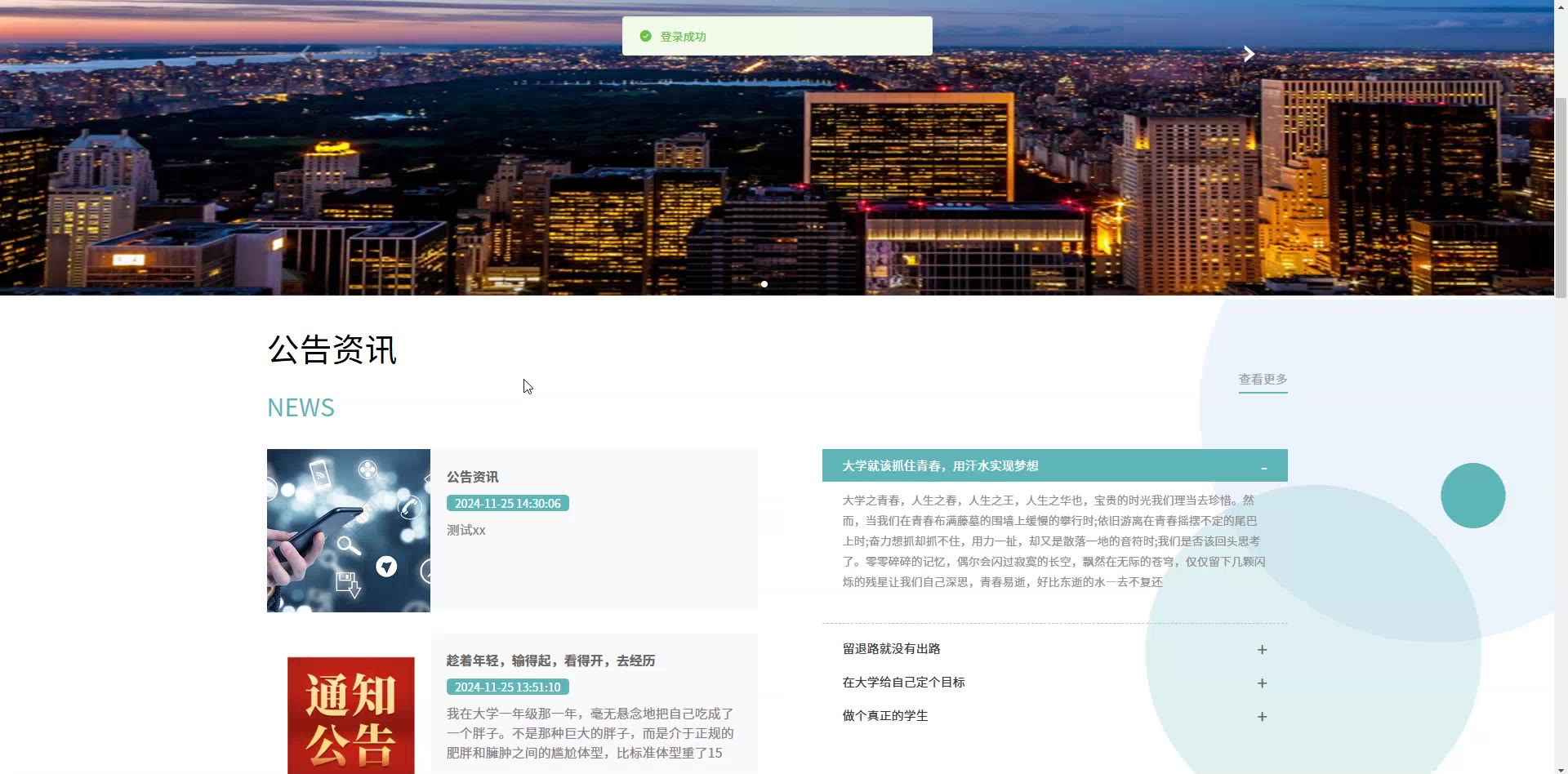Go to the previous carousel slide
Screen dimensions: 1568x774
(305, 54)
